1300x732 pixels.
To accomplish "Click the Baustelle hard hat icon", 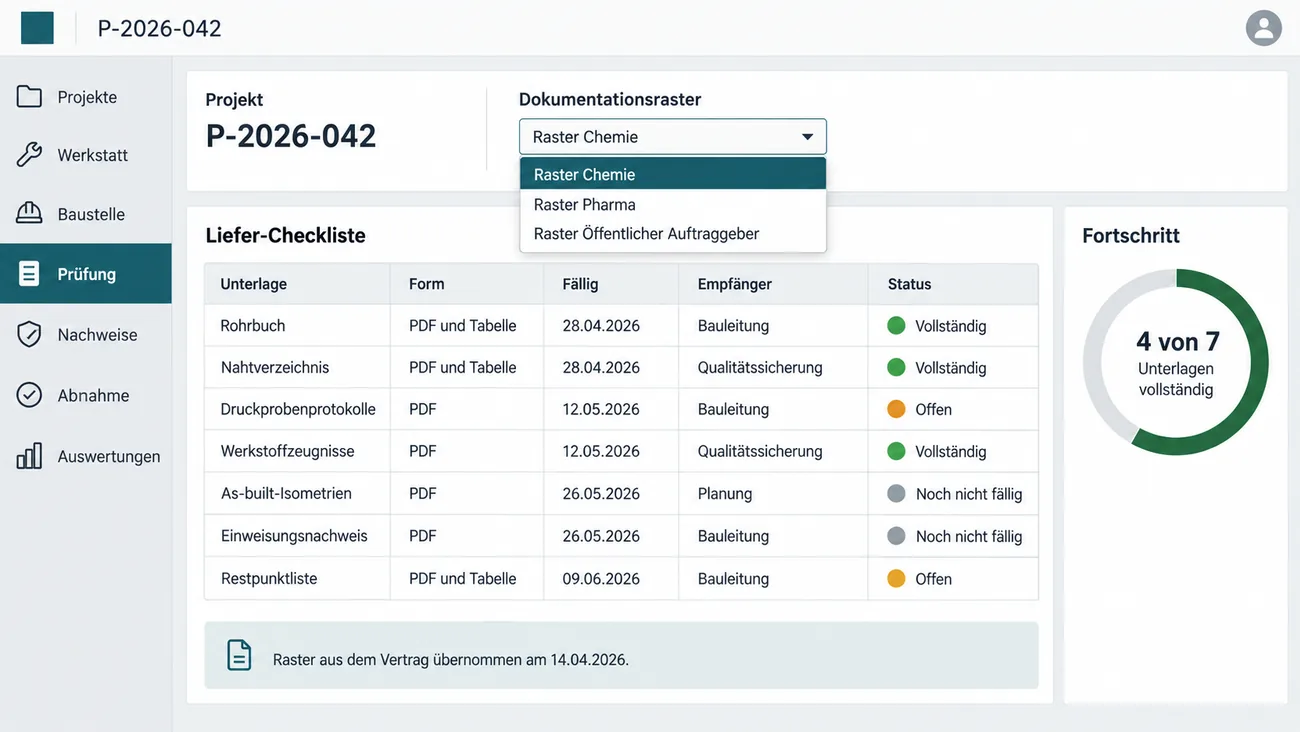I will pyautogui.click(x=29, y=213).
